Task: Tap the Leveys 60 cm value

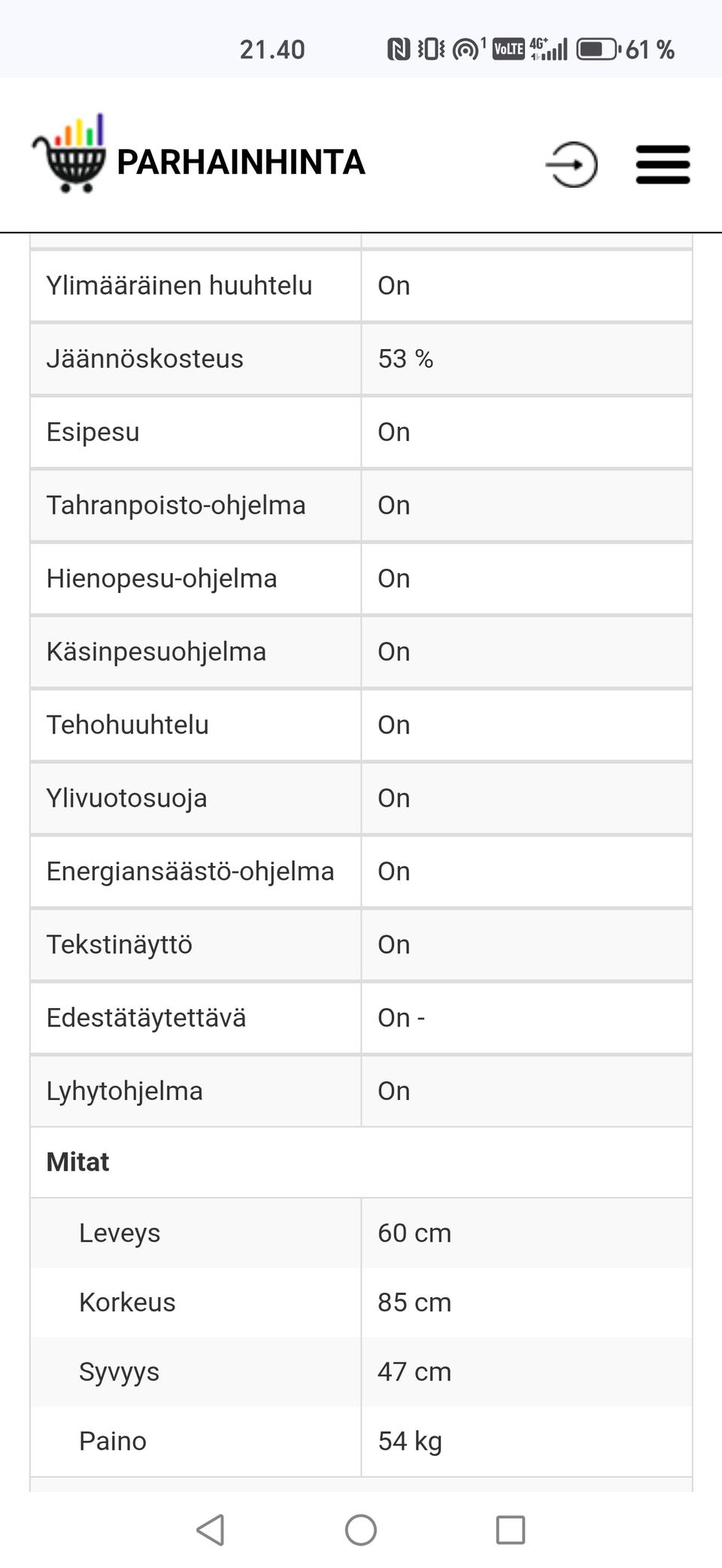Action: click(x=414, y=1233)
